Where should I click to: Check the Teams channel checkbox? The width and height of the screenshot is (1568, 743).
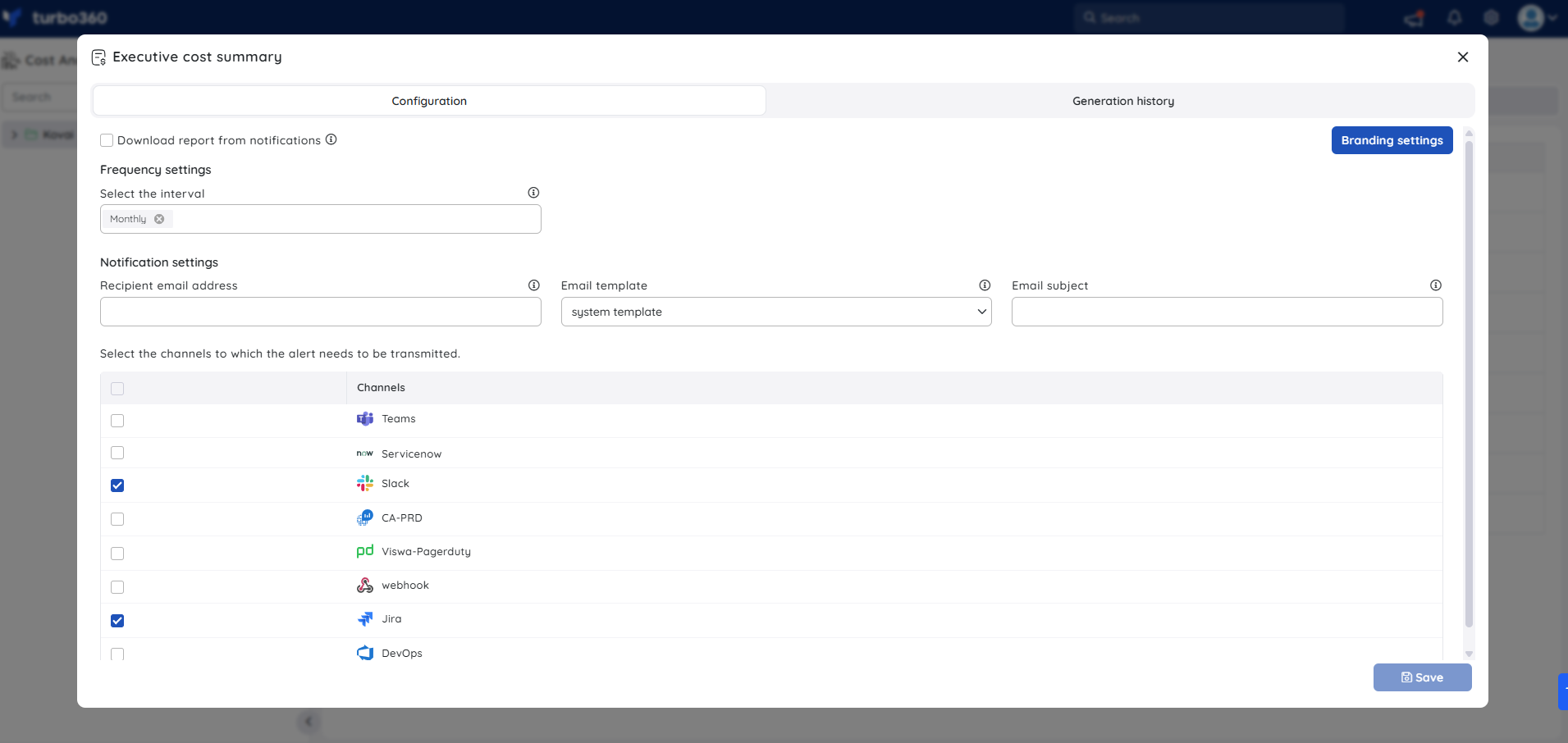117,421
